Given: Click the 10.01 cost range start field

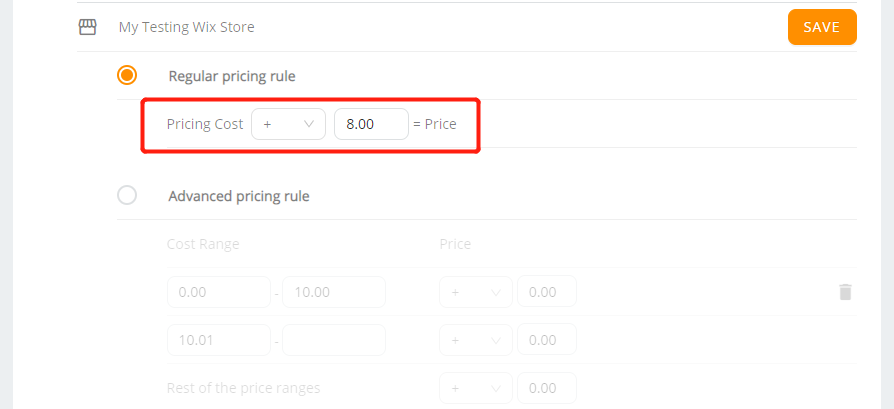Looking at the screenshot, I should [219, 340].
